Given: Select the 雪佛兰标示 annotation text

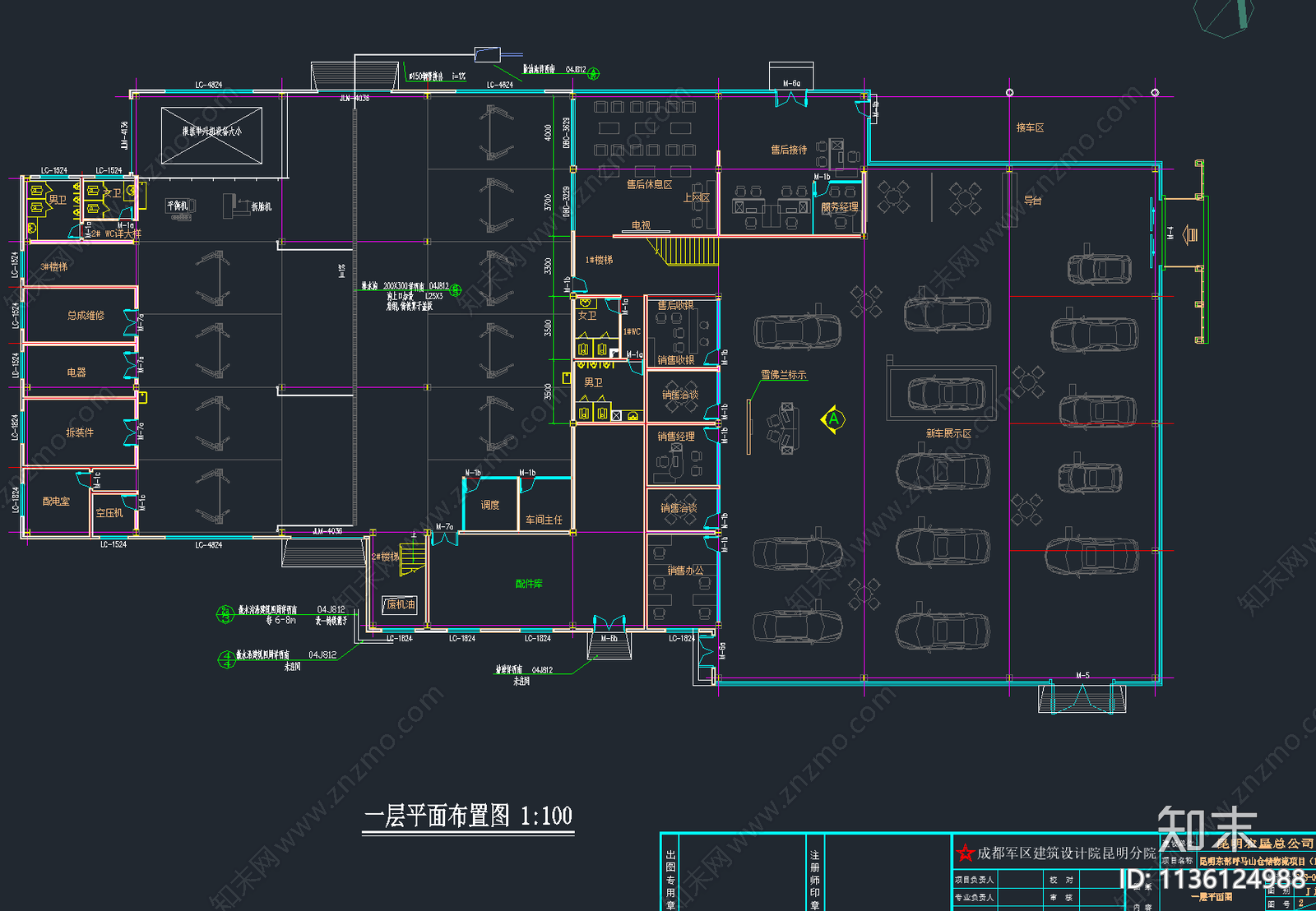Looking at the screenshot, I should tap(783, 375).
